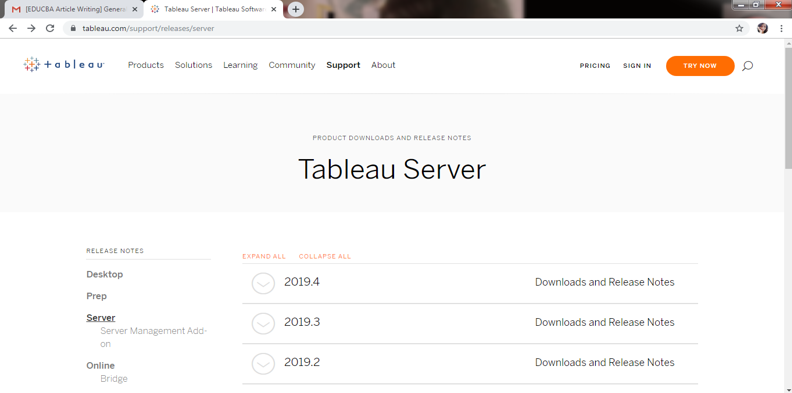Open the Chrome profile avatar
Screen dimensions: 792x393
(762, 28)
